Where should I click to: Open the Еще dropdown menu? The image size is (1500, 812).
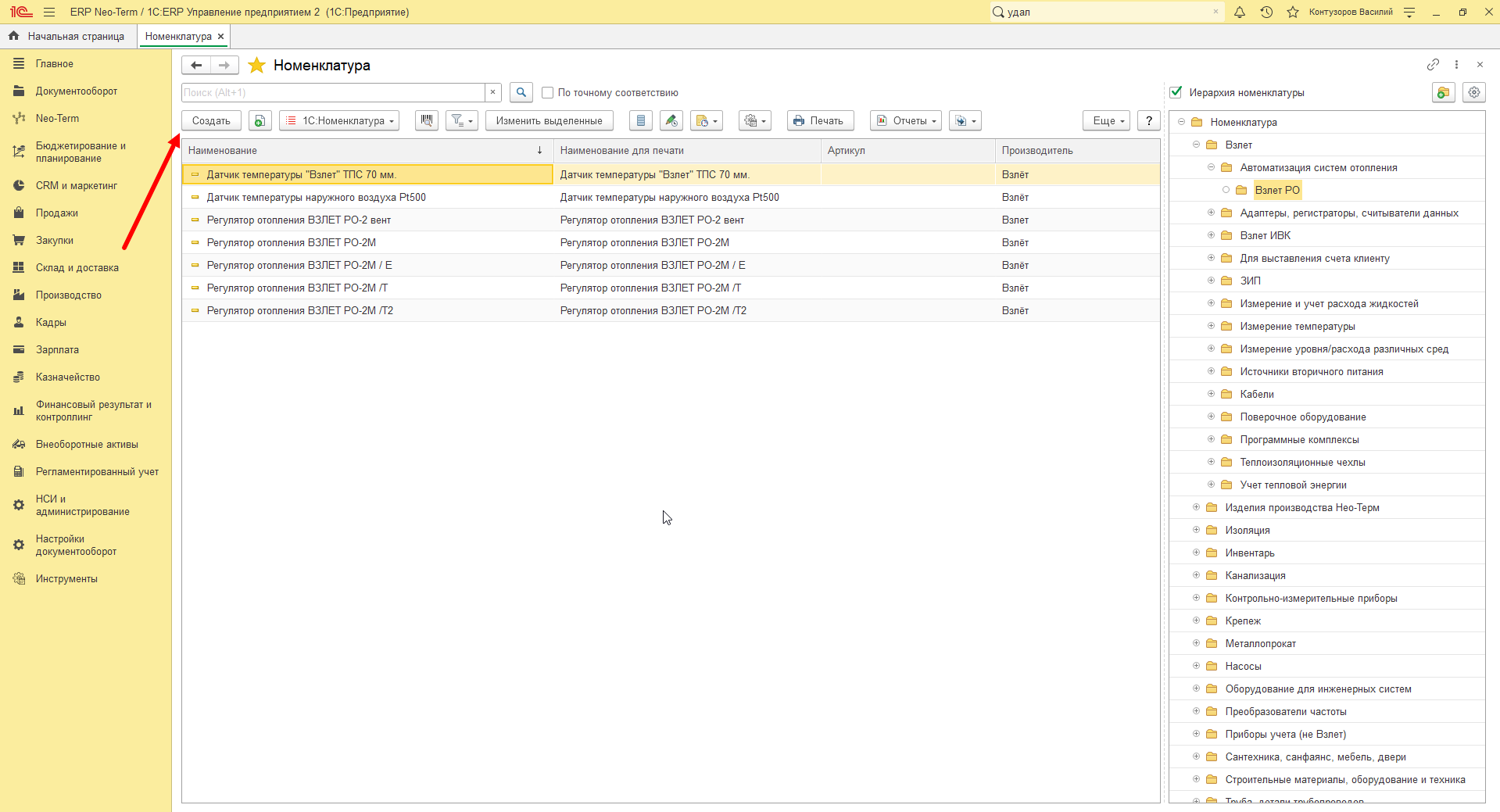coord(1106,121)
